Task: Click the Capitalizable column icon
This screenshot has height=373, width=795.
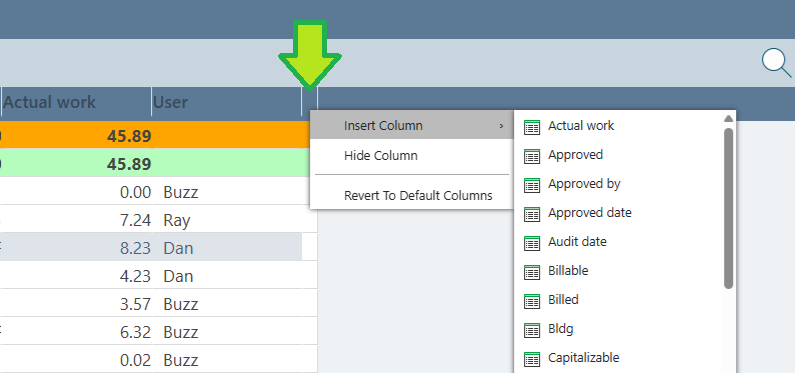Action: click(x=531, y=359)
